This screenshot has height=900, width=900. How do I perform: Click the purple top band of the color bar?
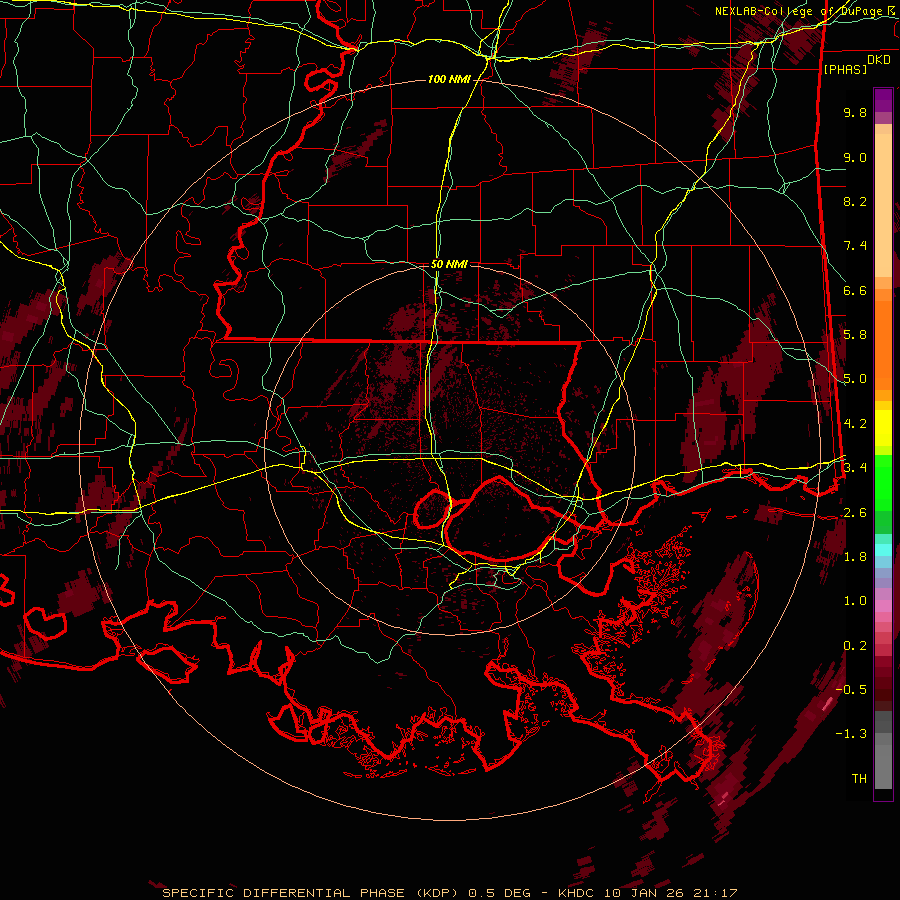coord(883,100)
